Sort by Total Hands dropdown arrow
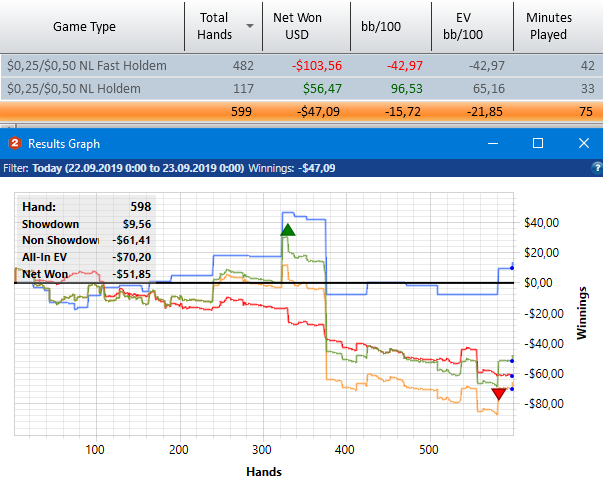This screenshot has width=603, height=483. click(x=250, y=26)
